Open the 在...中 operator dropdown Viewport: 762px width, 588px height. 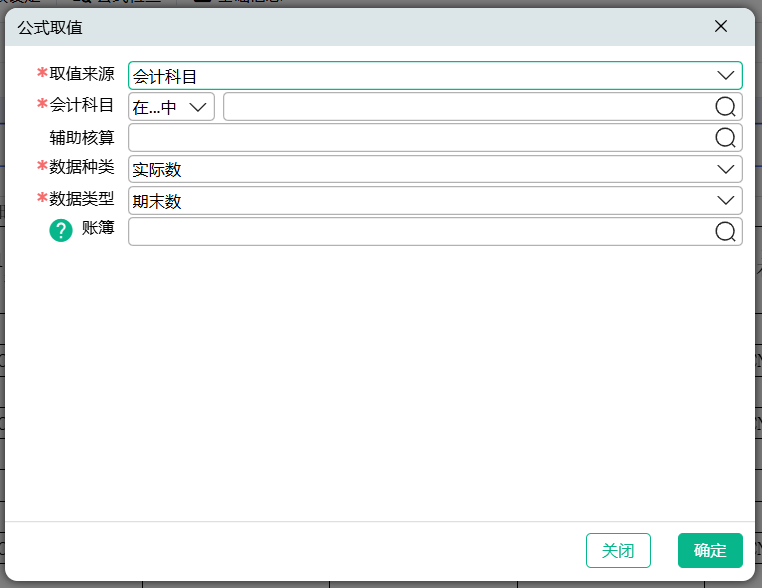tap(171, 107)
